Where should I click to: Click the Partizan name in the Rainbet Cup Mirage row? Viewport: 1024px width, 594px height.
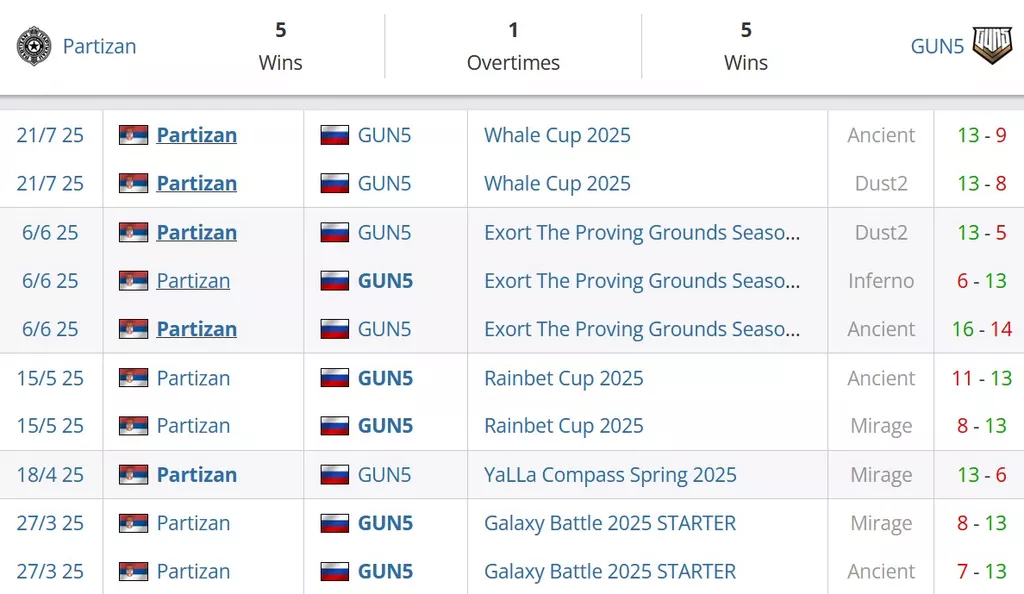point(193,426)
